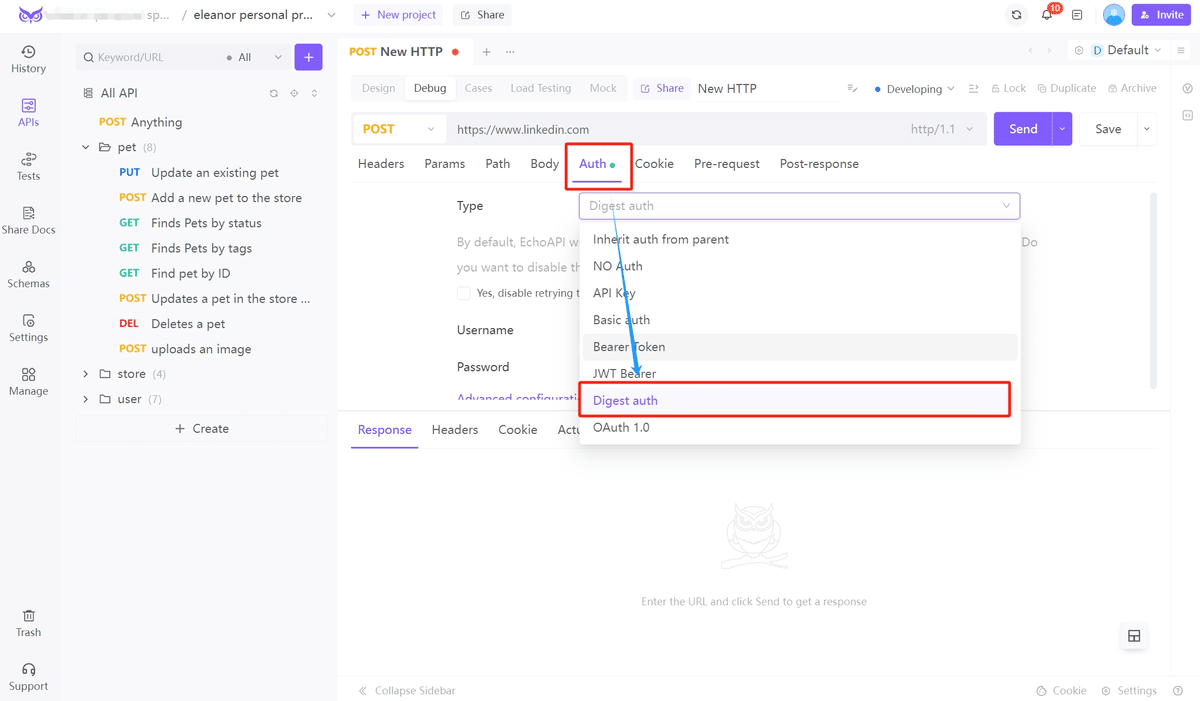Click the Send button
Viewport: 1200px width, 701px height.
(x=1022, y=129)
